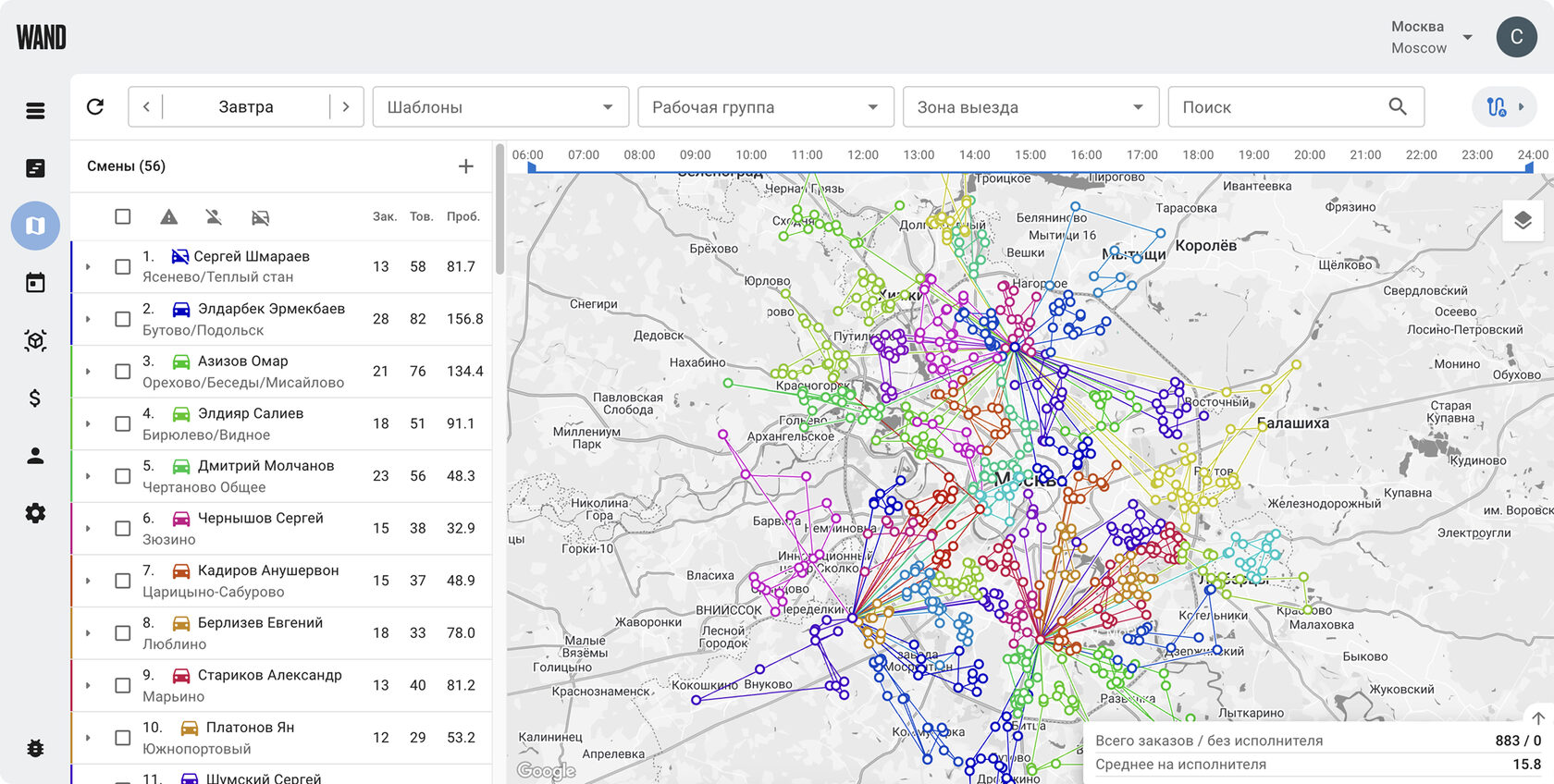
Task: Toggle select-all shifts checkbox
Action: (x=122, y=216)
